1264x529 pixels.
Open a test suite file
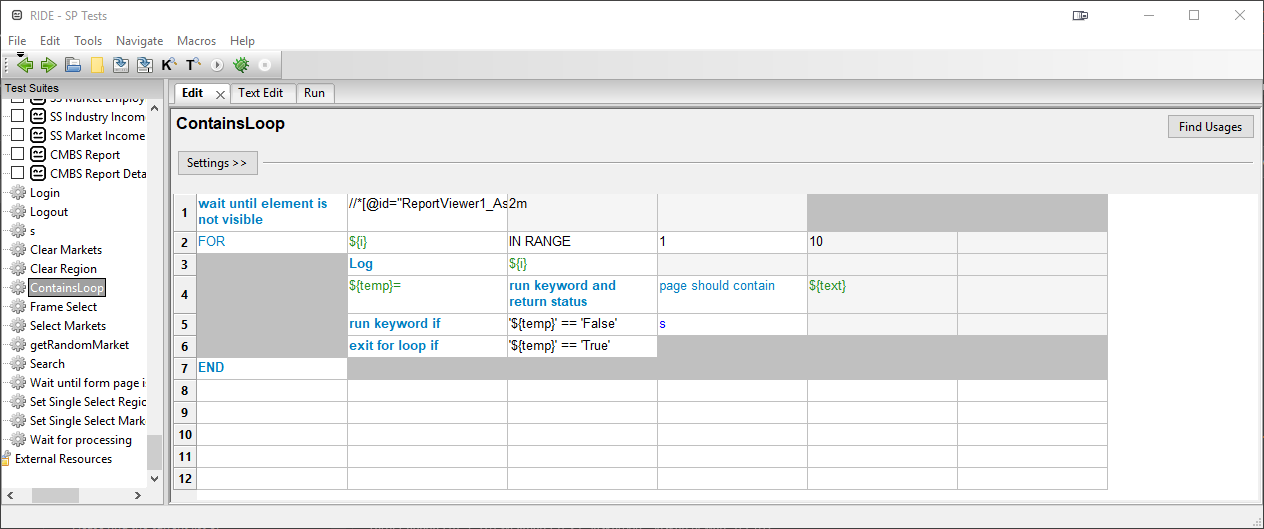click(x=73, y=65)
